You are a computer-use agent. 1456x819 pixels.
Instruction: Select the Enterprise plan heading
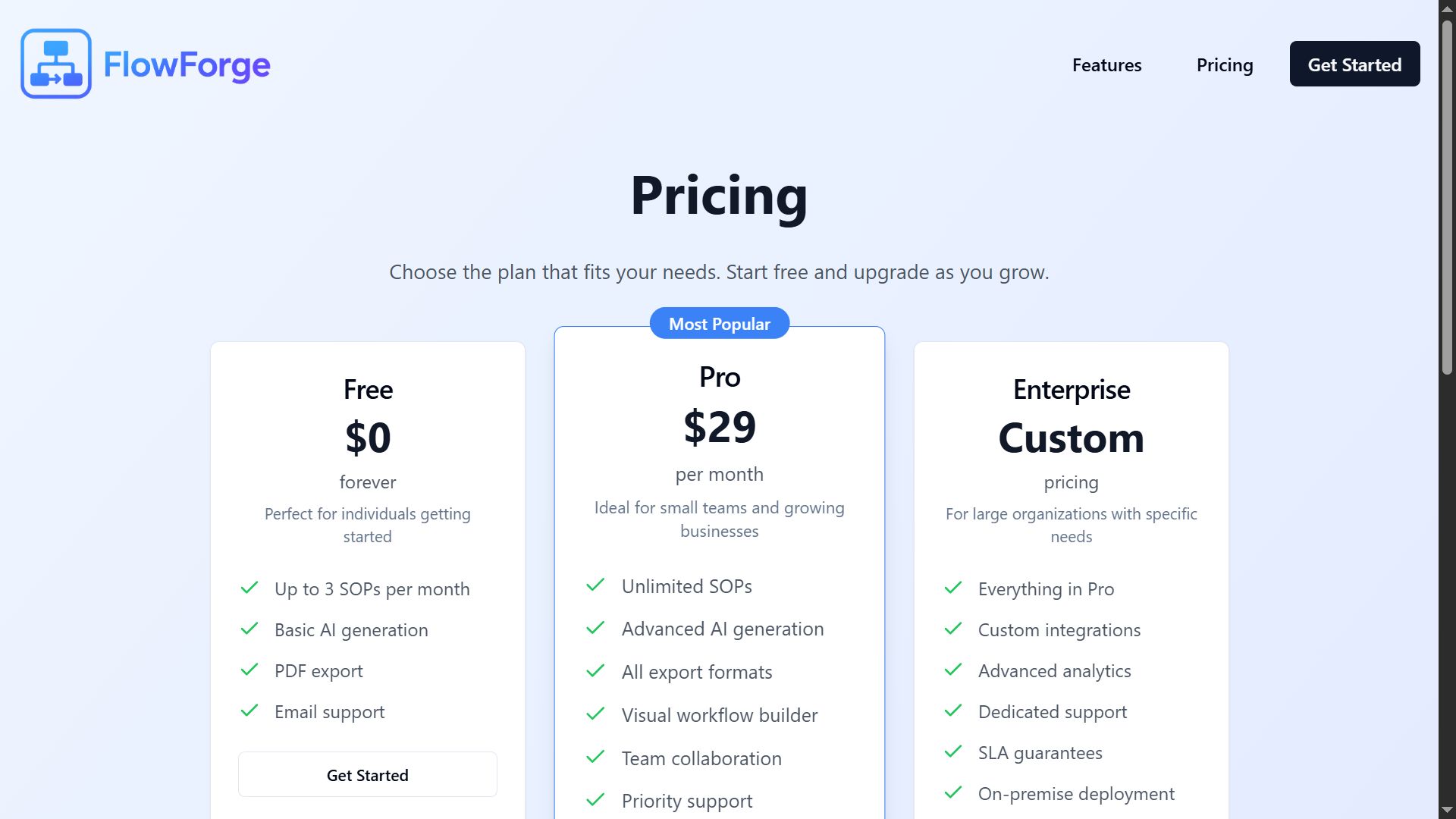[1072, 389]
